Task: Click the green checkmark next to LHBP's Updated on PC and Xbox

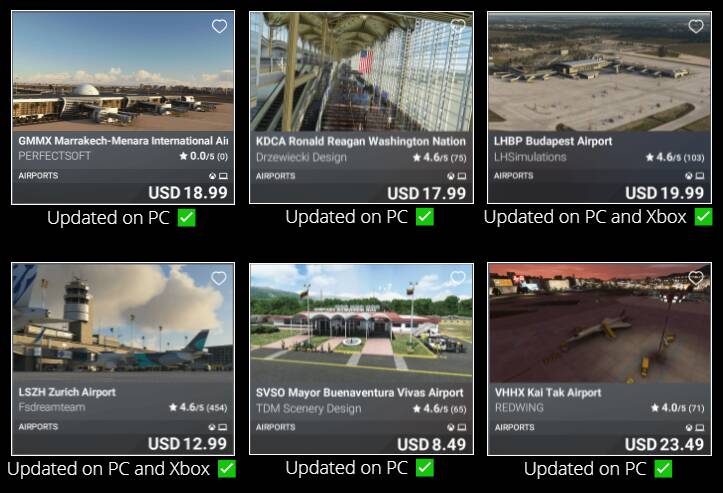Action: pos(704,217)
